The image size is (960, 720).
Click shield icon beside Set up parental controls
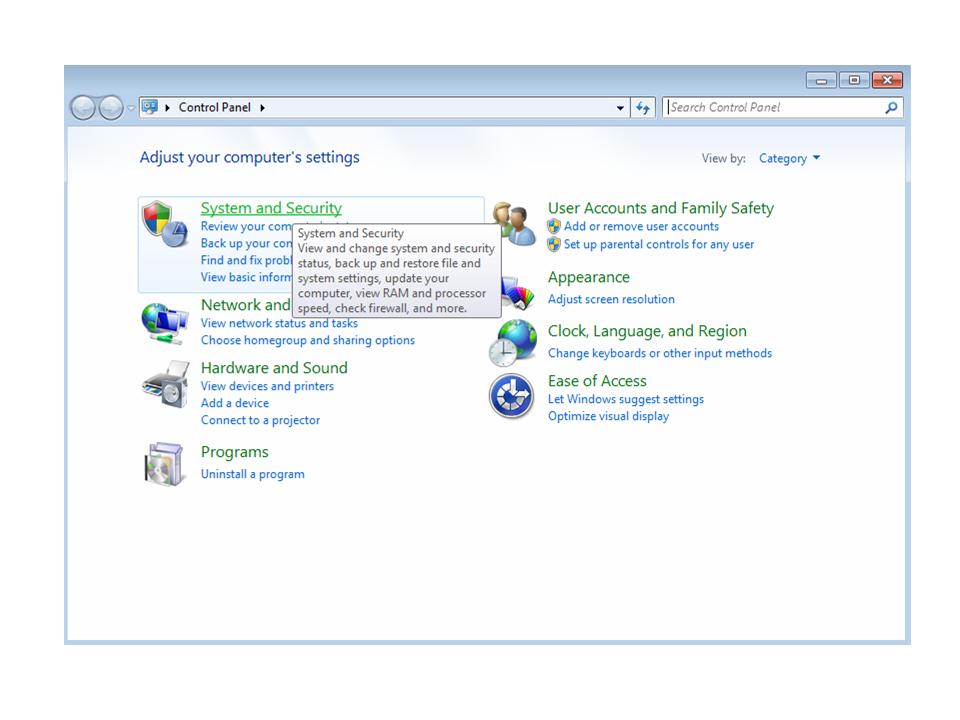(554, 244)
